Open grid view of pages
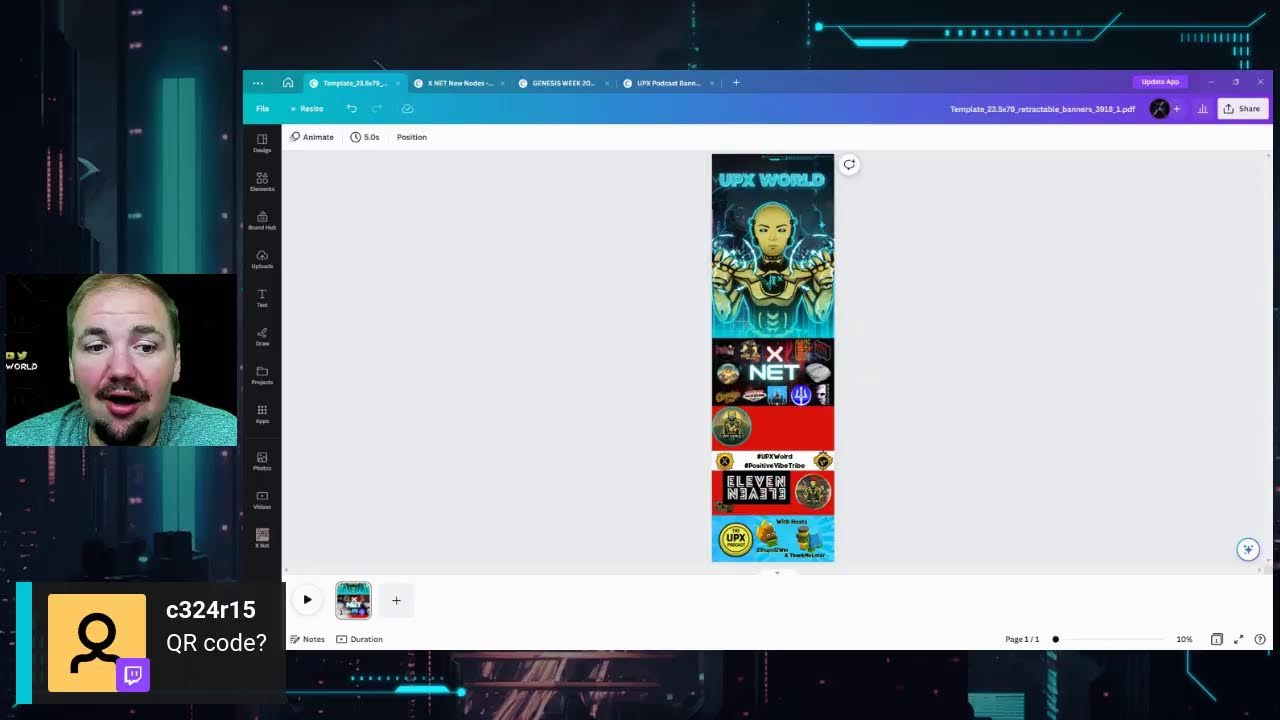1280x720 pixels. click(1216, 639)
